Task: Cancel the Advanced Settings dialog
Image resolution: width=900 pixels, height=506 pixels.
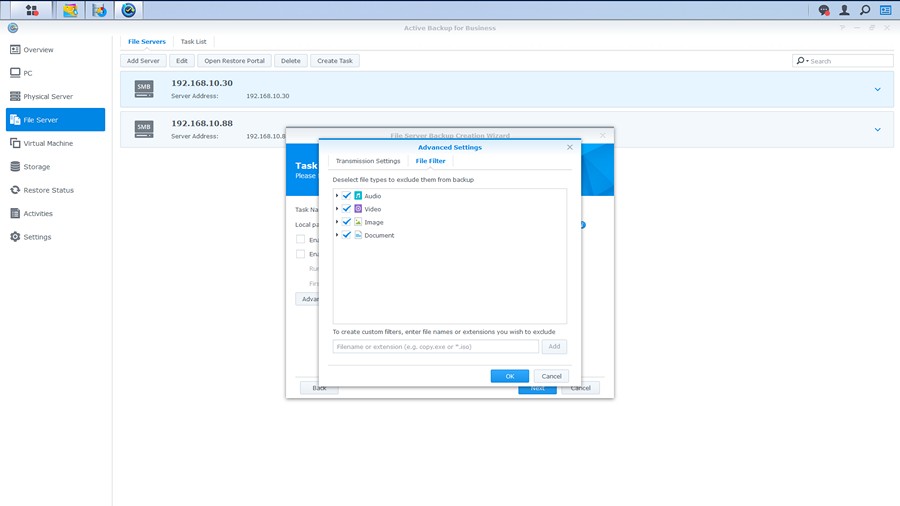Action: tap(551, 376)
